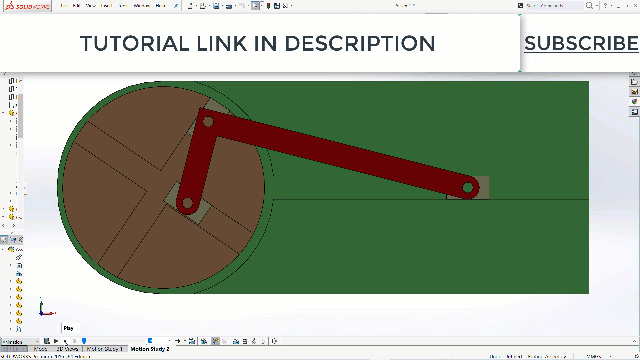Click the New document icon
Screen dimensions: 640x360
[x=190, y=6]
